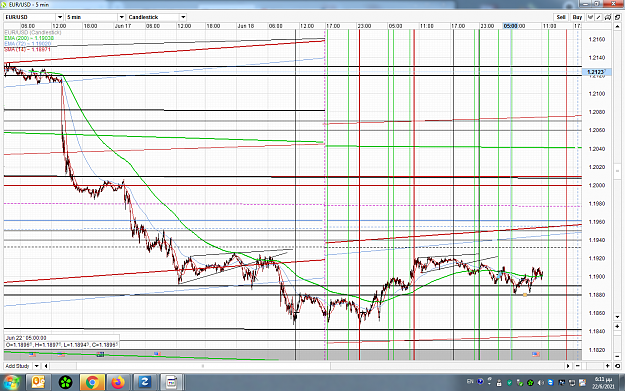Screen dimensions: 625x391
Task: Click the 1.2000 price level label
Action: point(597,185)
